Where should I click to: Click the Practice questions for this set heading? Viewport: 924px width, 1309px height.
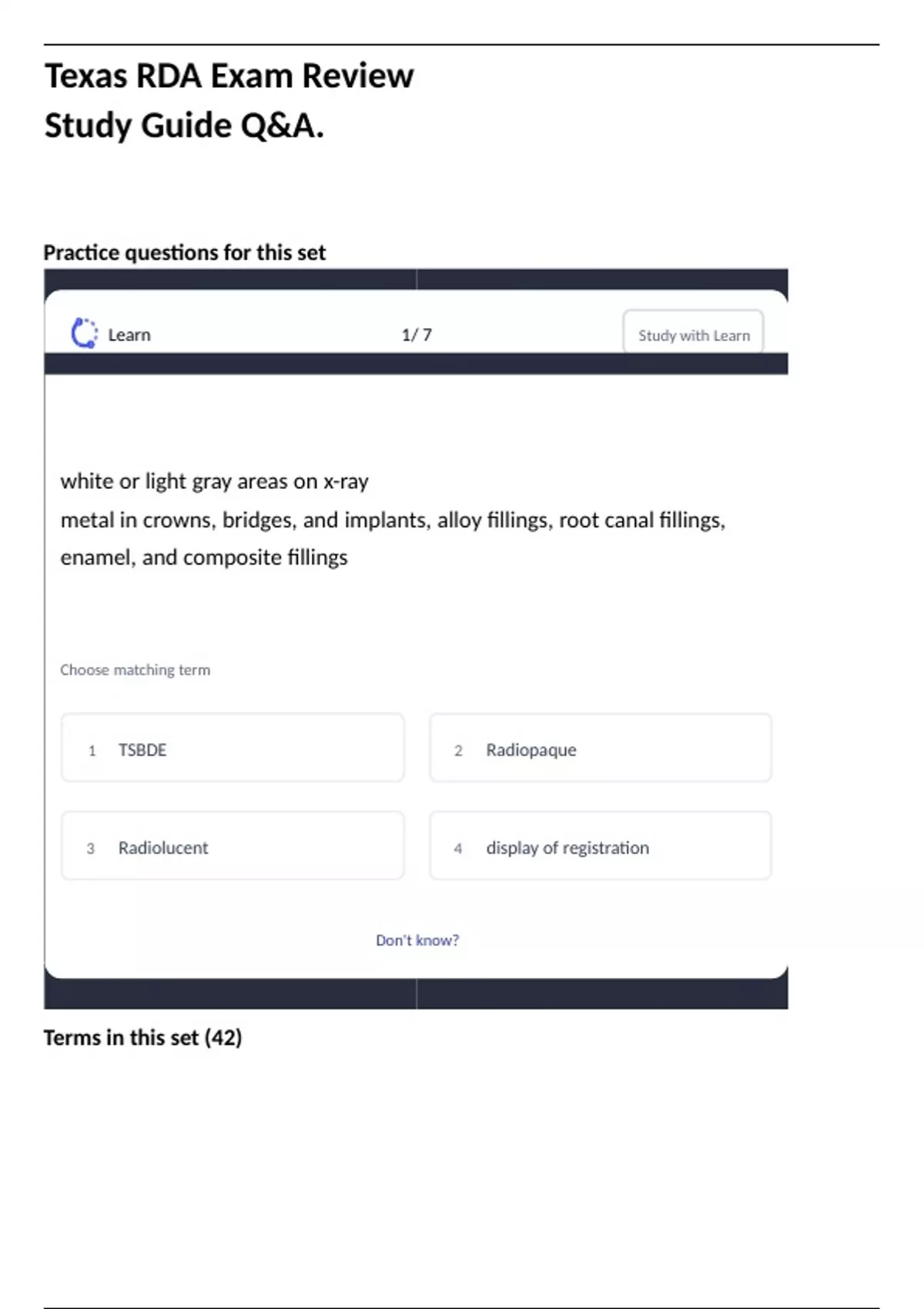[185, 253]
